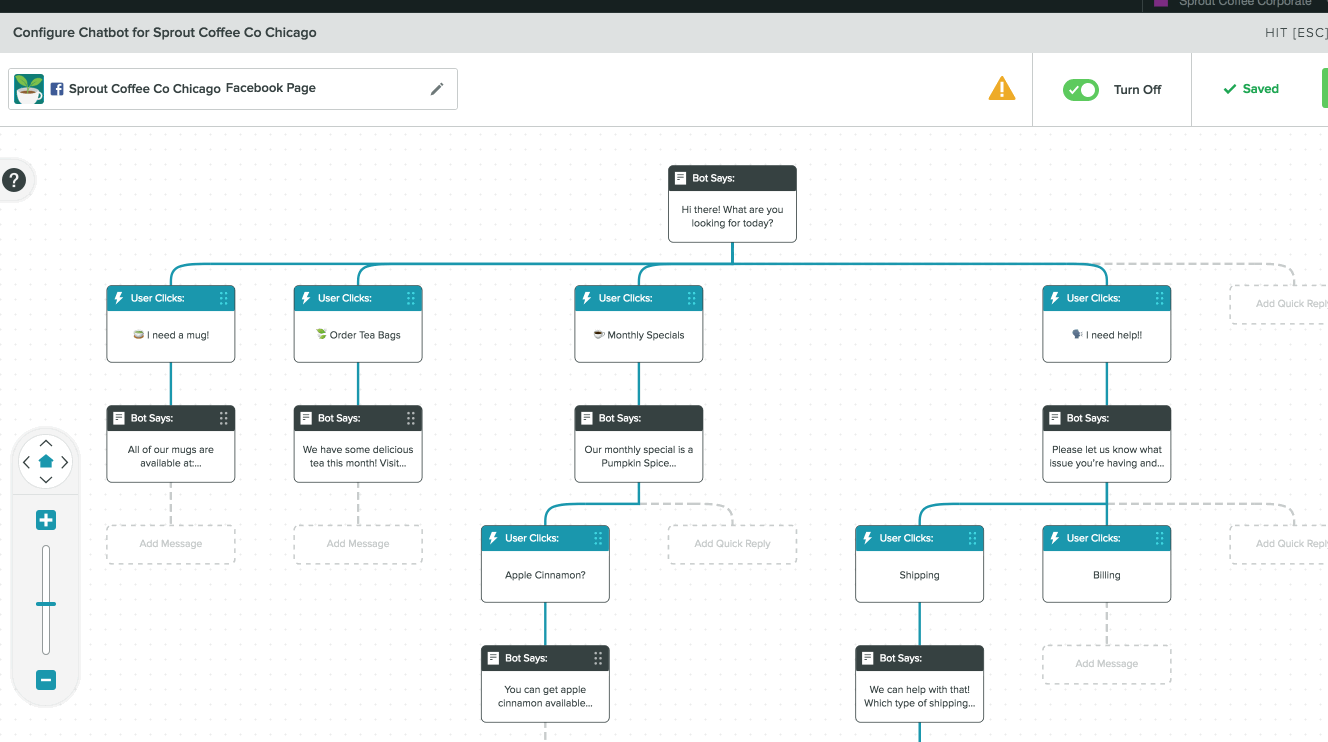
Task: Zoom in with the plus button
Action: (46, 520)
